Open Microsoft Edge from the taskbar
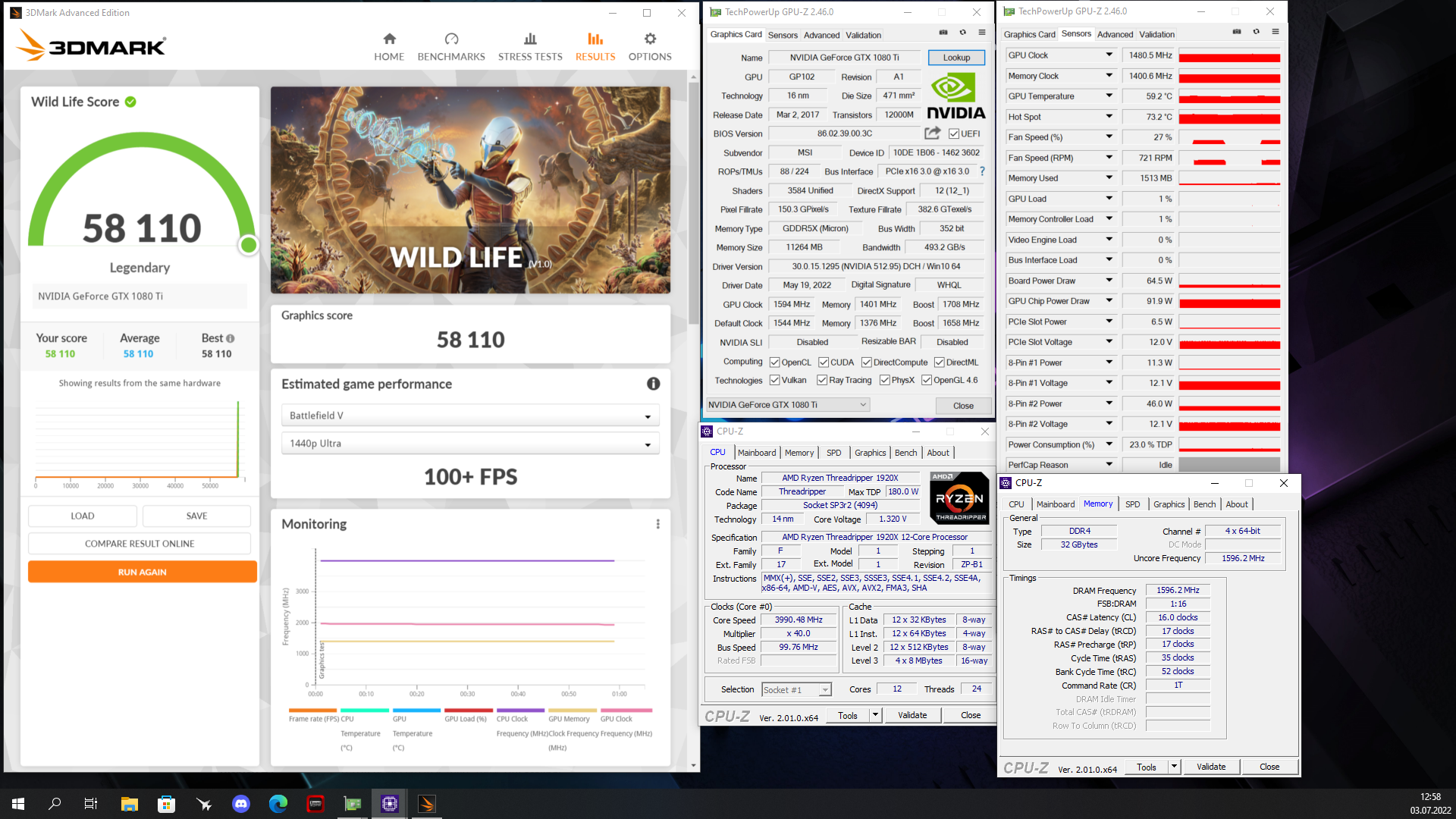This screenshot has width=1456, height=819. click(278, 804)
